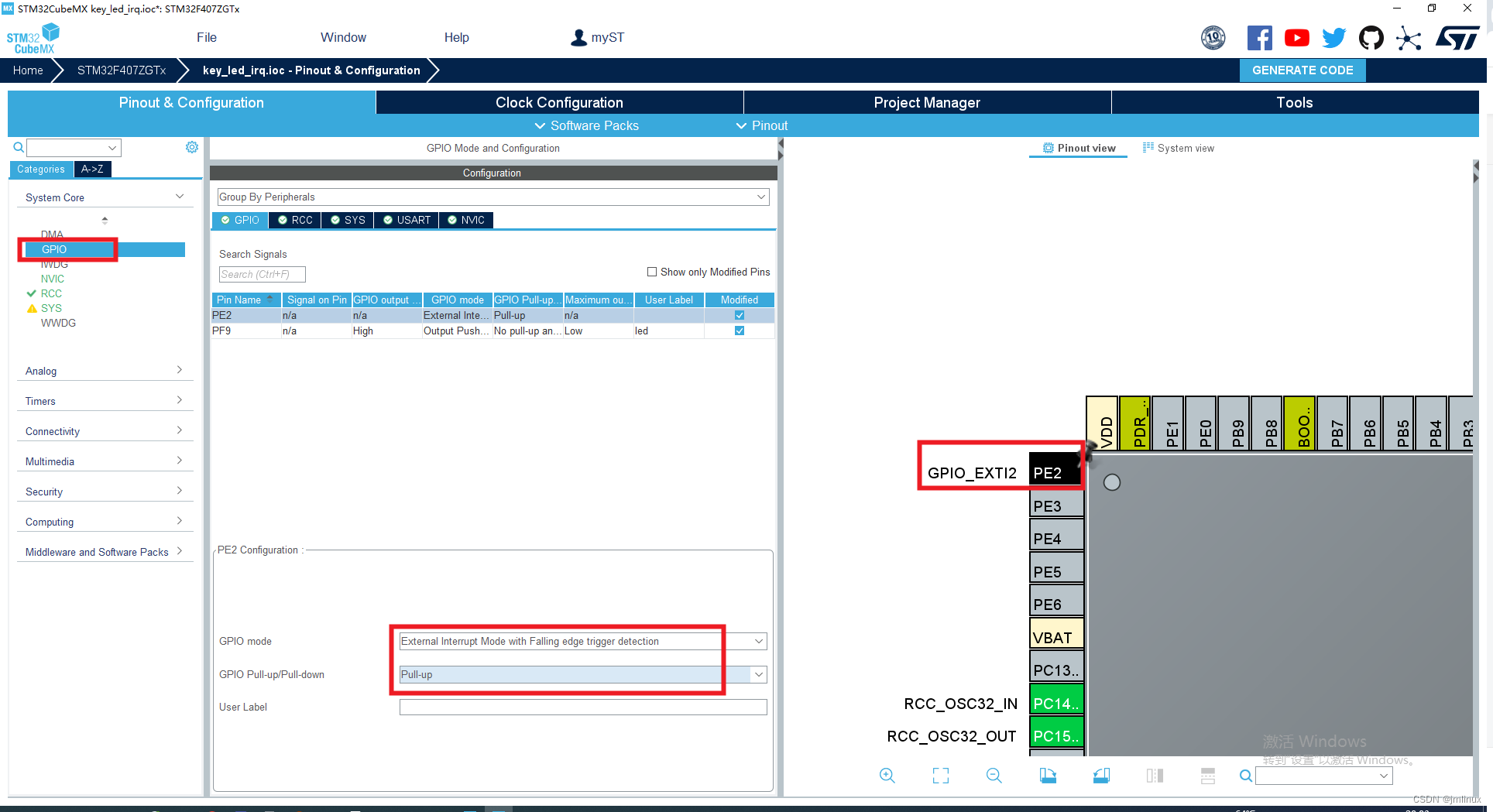Image resolution: width=1493 pixels, height=812 pixels.
Task: Open the YouTube icon link
Action: coord(1297,38)
